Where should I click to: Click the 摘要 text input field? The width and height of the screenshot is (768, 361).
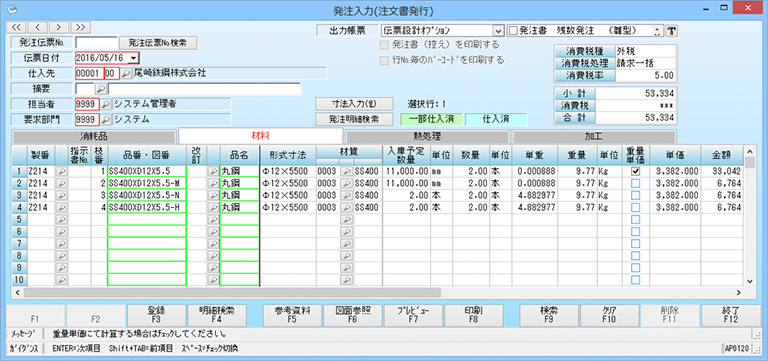(204, 89)
